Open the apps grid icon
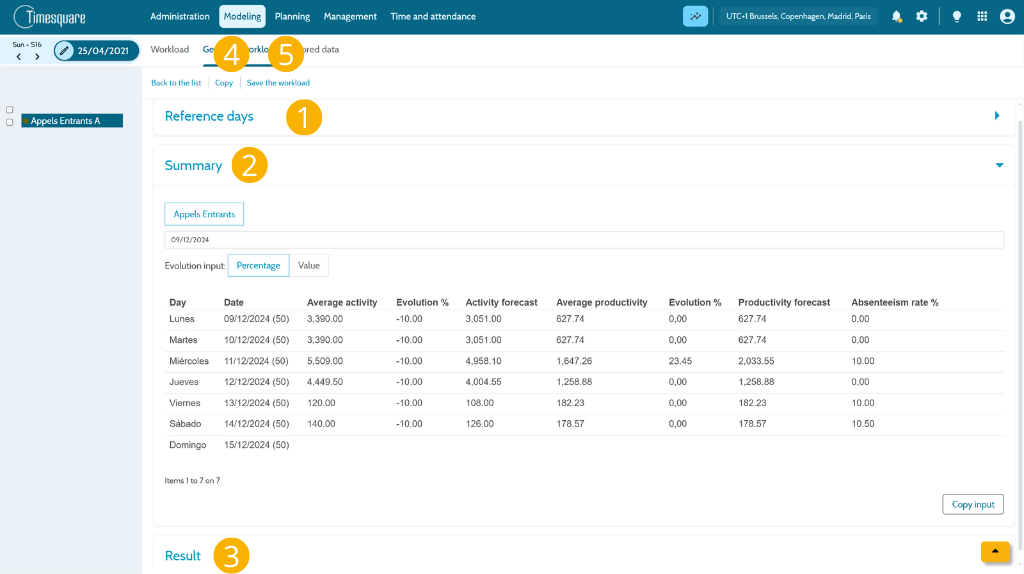 [x=982, y=16]
